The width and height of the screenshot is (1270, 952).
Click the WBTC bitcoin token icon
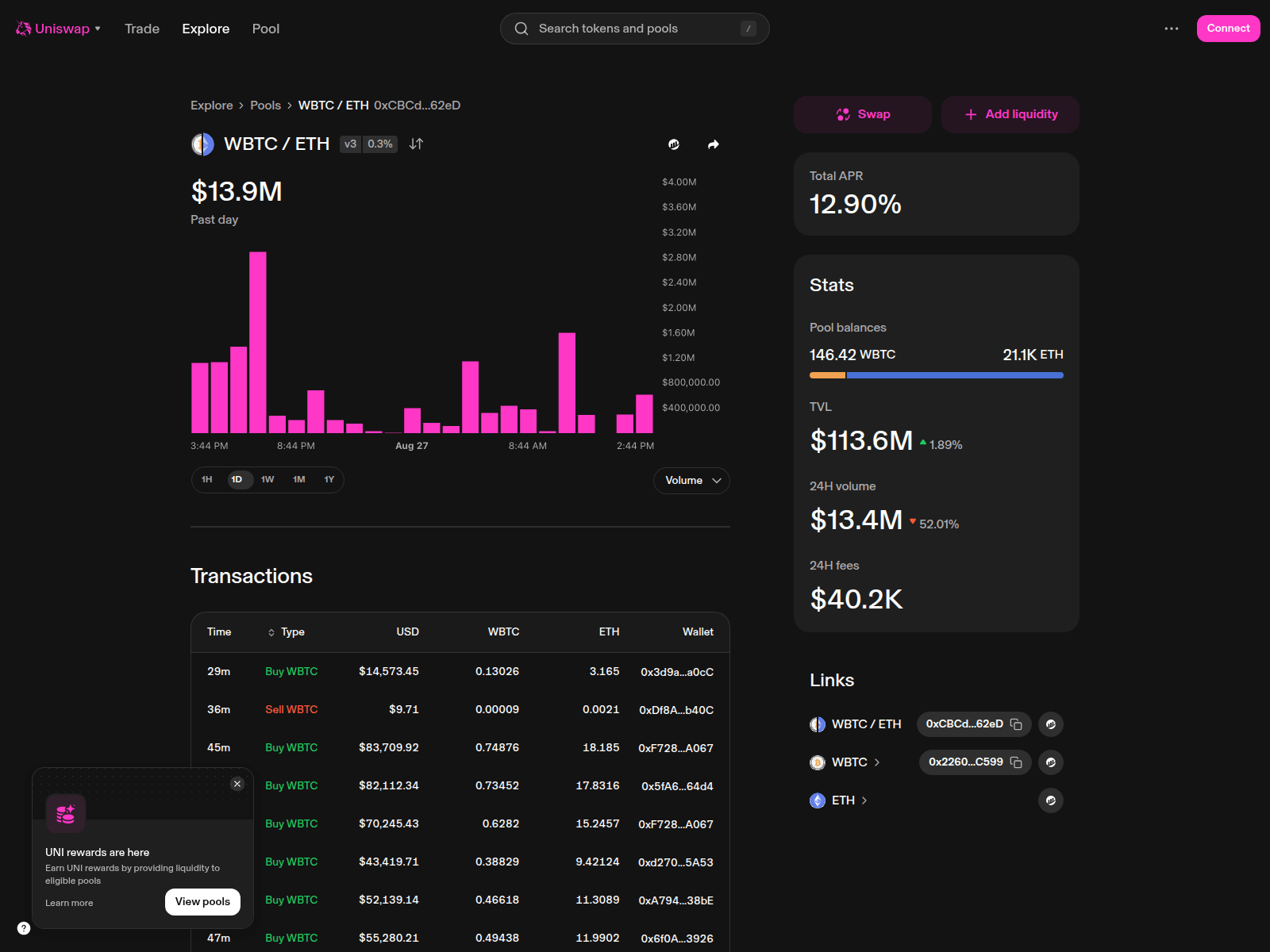[x=818, y=762]
